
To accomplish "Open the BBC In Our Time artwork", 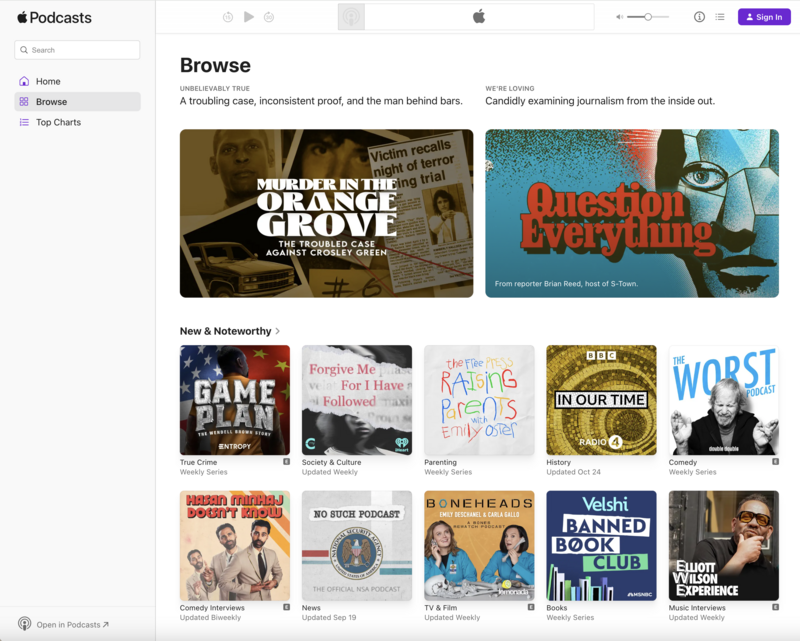I will [x=601, y=400].
